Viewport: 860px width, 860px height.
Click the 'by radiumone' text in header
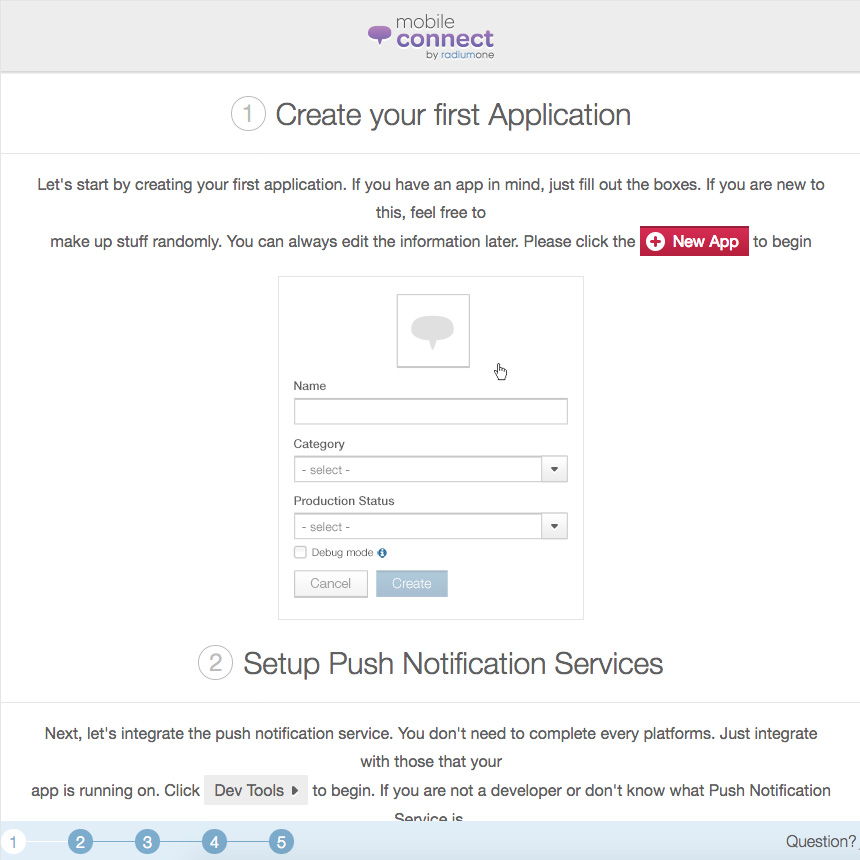(x=460, y=55)
